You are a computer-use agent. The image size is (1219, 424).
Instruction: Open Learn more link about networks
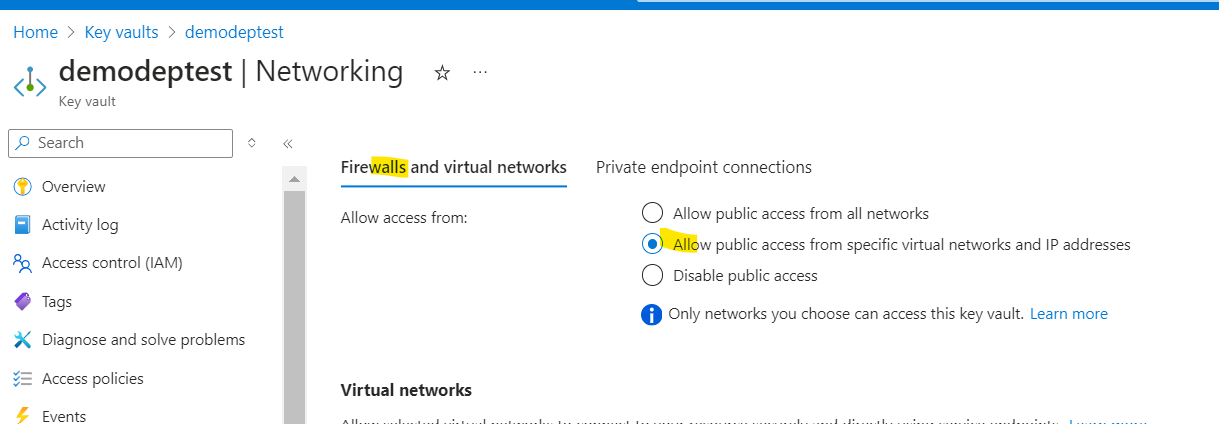click(x=1069, y=314)
